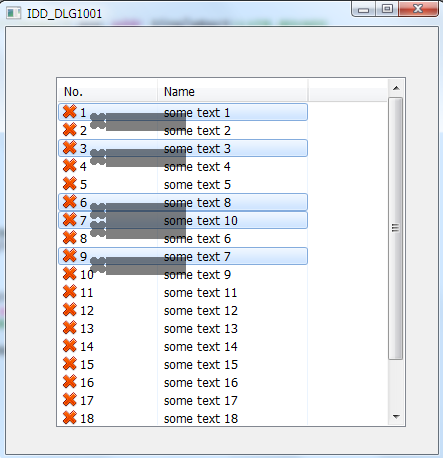Click the red X icon beside number 13
Viewport: 443px width, 458px height.
tap(70, 328)
